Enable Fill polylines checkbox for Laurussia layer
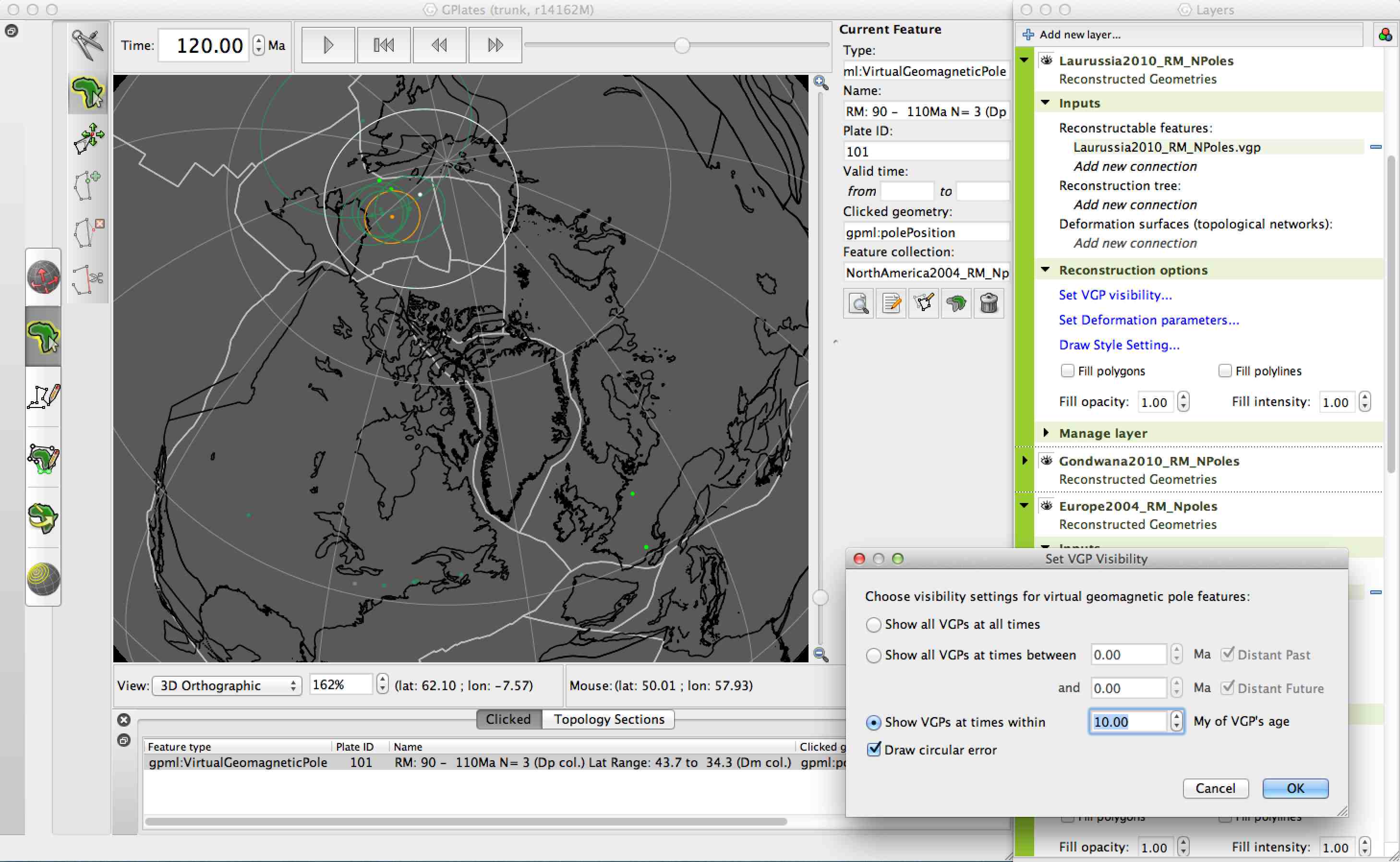1400x862 pixels. pos(1224,371)
